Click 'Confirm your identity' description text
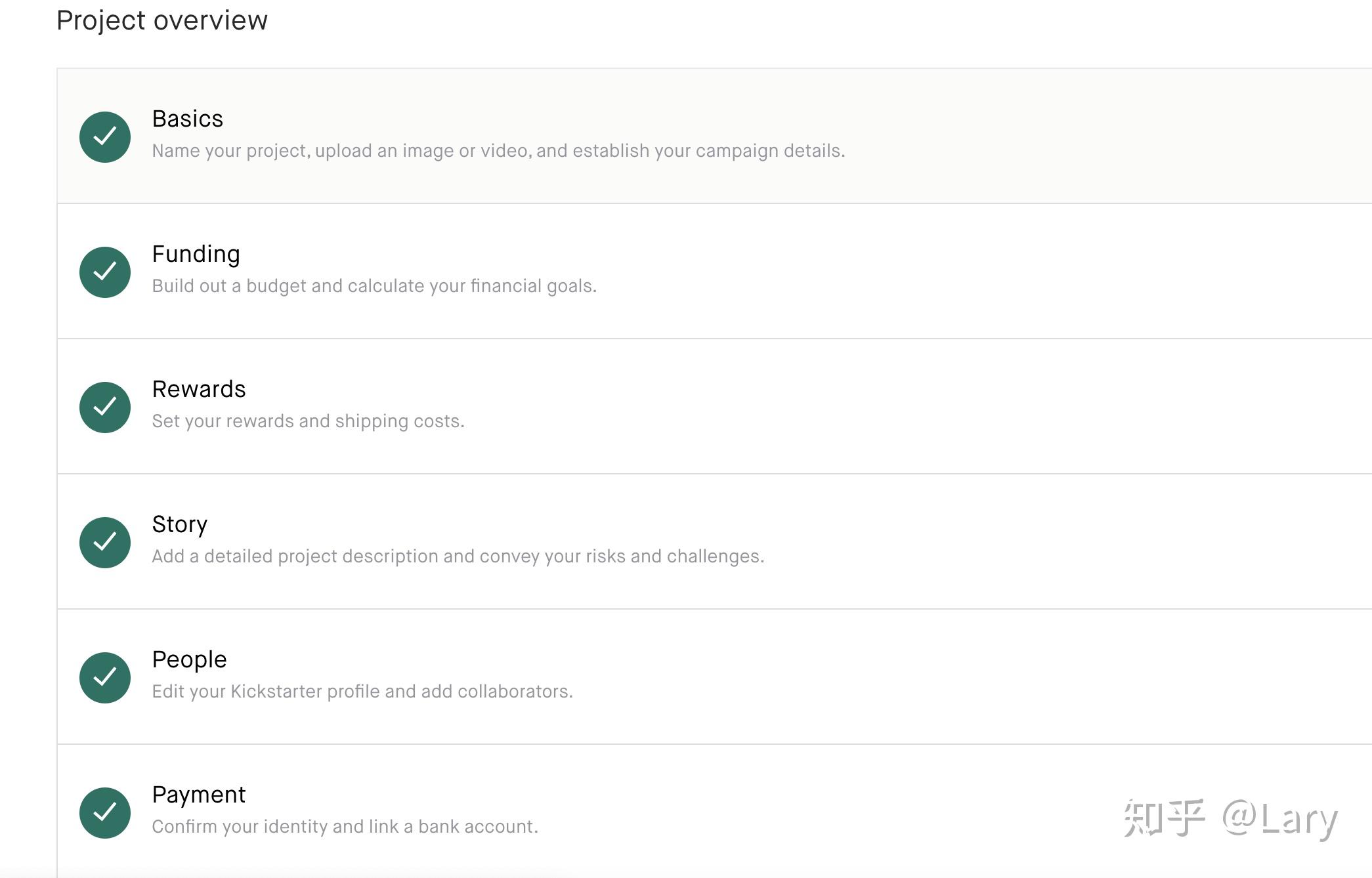Image resolution: width=1372 pixels, height=878 pixels. tap(345, 827)
